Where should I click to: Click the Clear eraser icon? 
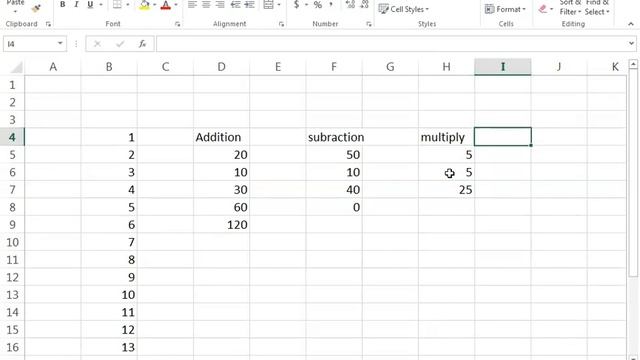pos(542,9)
